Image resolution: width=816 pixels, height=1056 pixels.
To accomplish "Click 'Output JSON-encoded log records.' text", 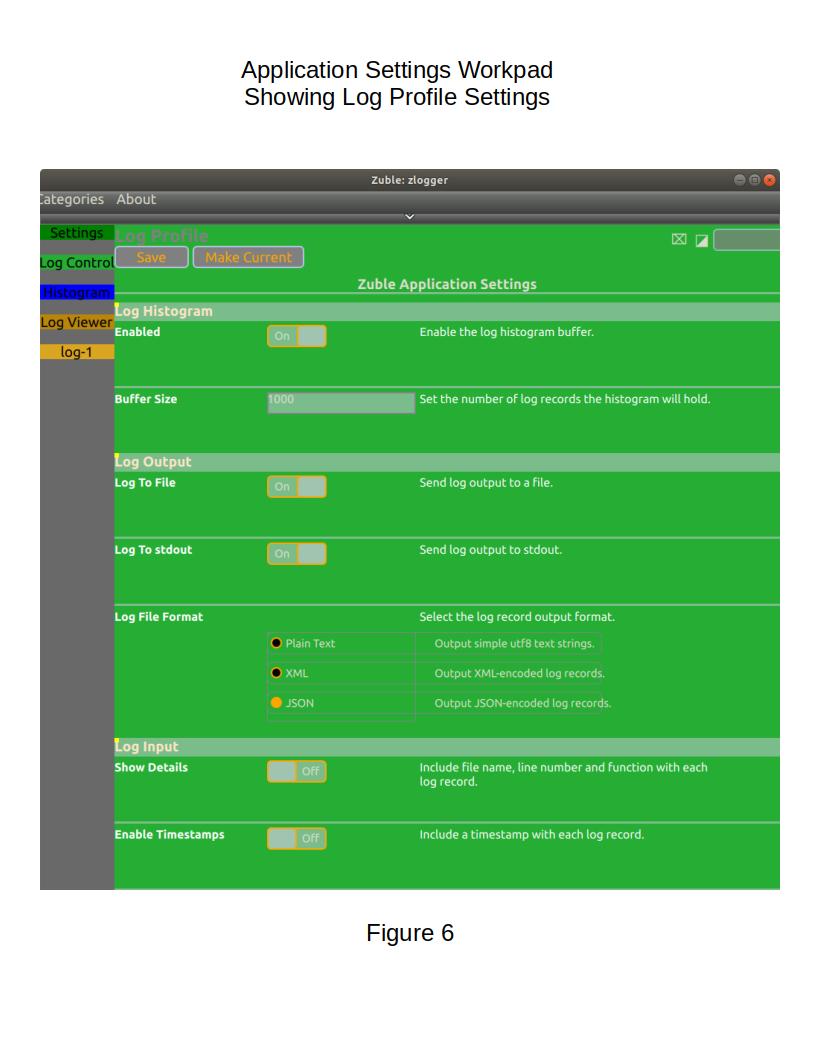I will tap(522, 703).
